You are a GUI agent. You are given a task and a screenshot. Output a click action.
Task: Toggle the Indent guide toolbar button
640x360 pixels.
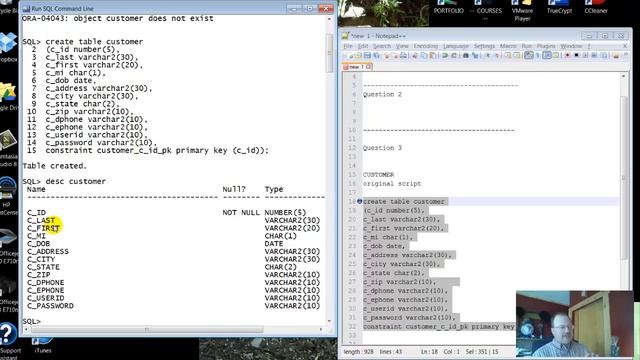[547, 55]
